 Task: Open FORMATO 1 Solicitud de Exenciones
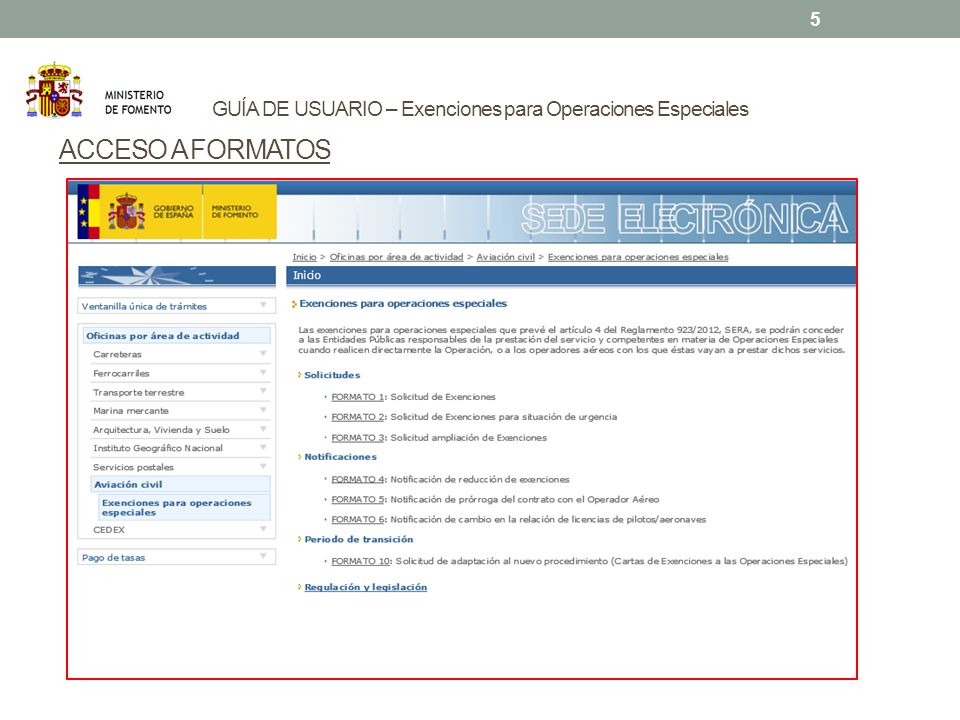pos(358,397)
